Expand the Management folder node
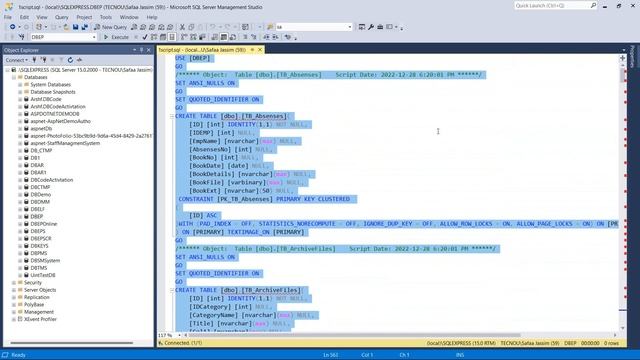Viewport: 640px width, 360px height. pyautogui.click(x=13, y=312)
